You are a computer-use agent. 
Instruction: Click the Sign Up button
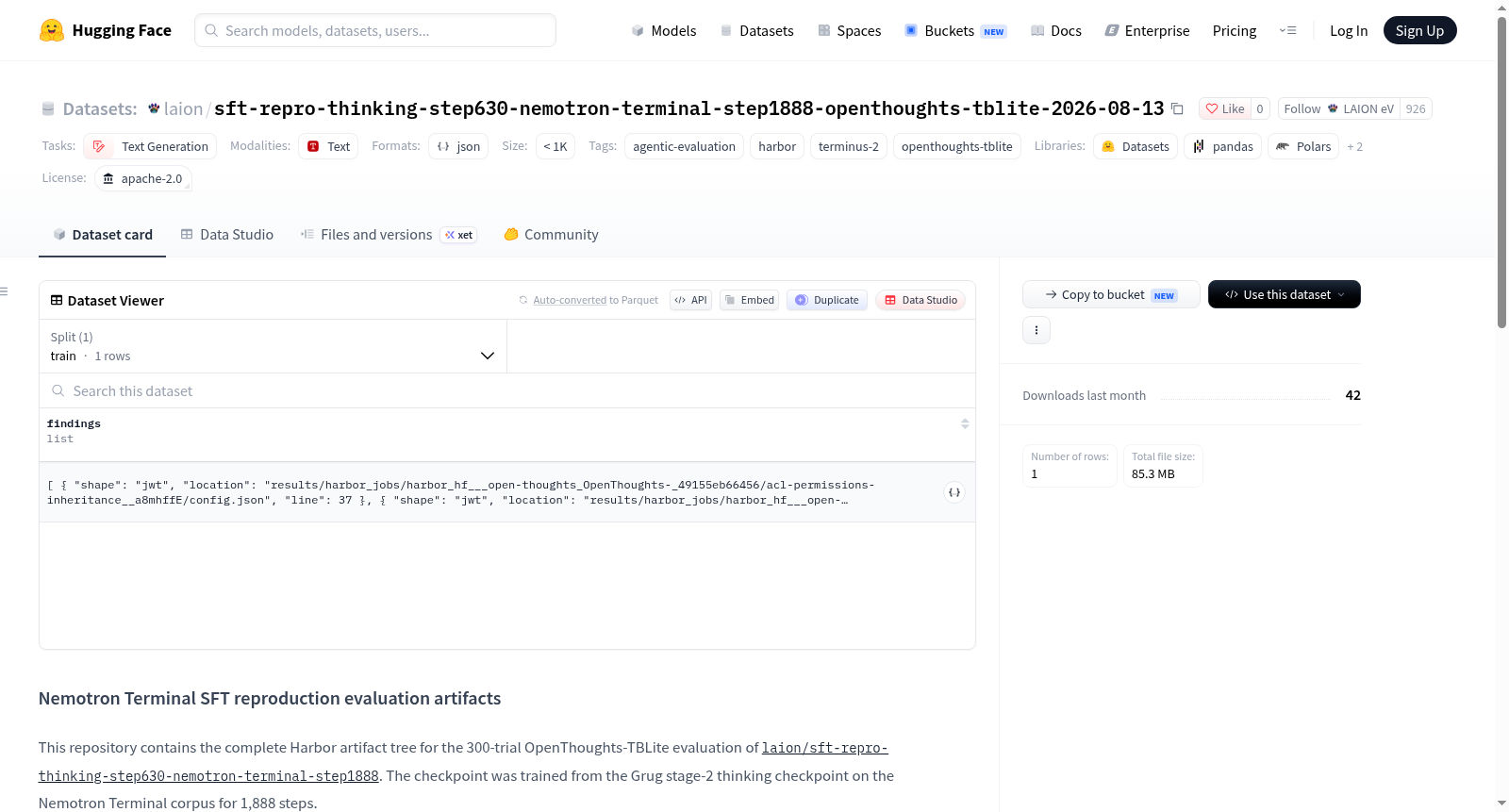pyautogui.click(x=1419, y=30)
